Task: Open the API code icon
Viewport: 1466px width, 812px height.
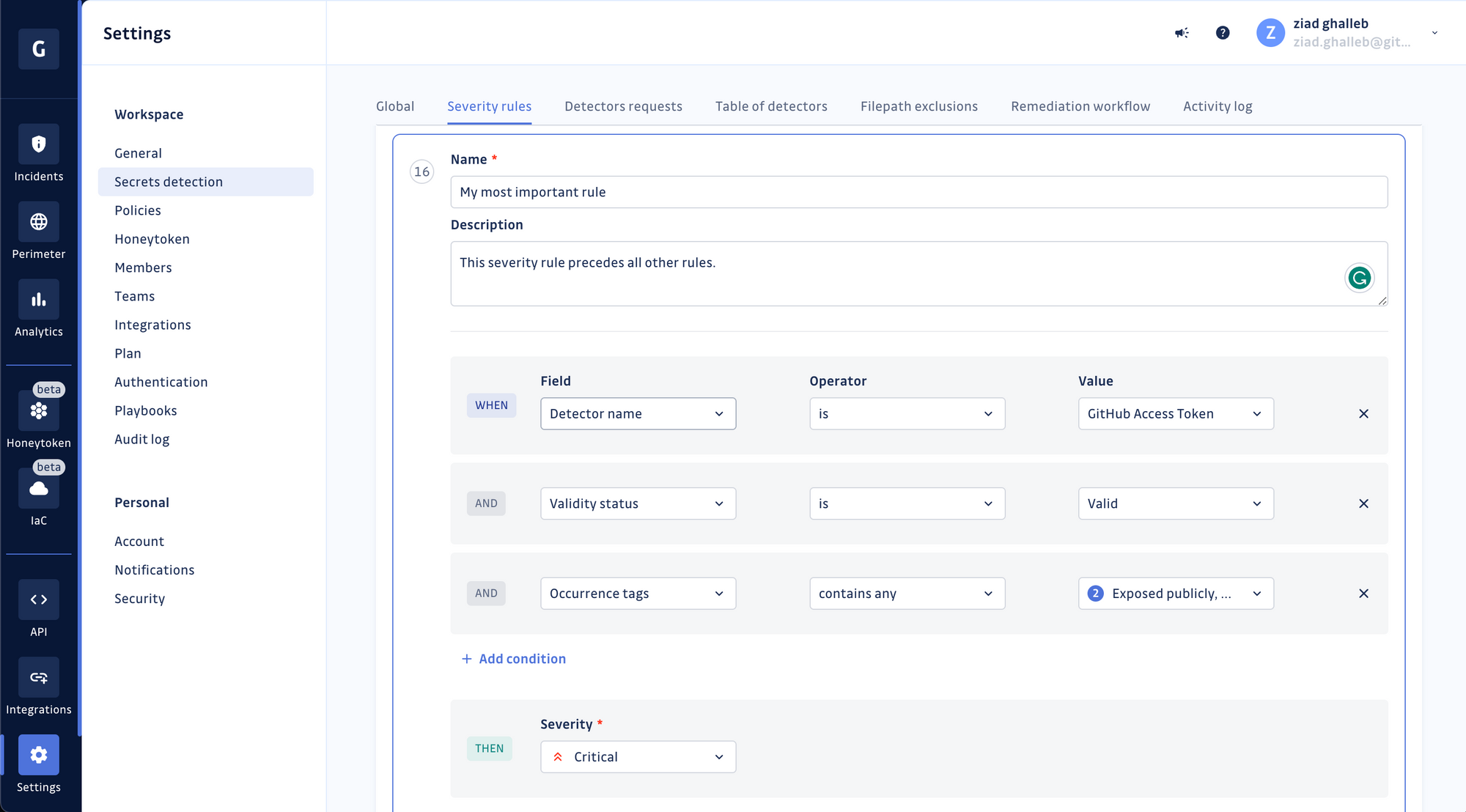Action: [39, 600]
